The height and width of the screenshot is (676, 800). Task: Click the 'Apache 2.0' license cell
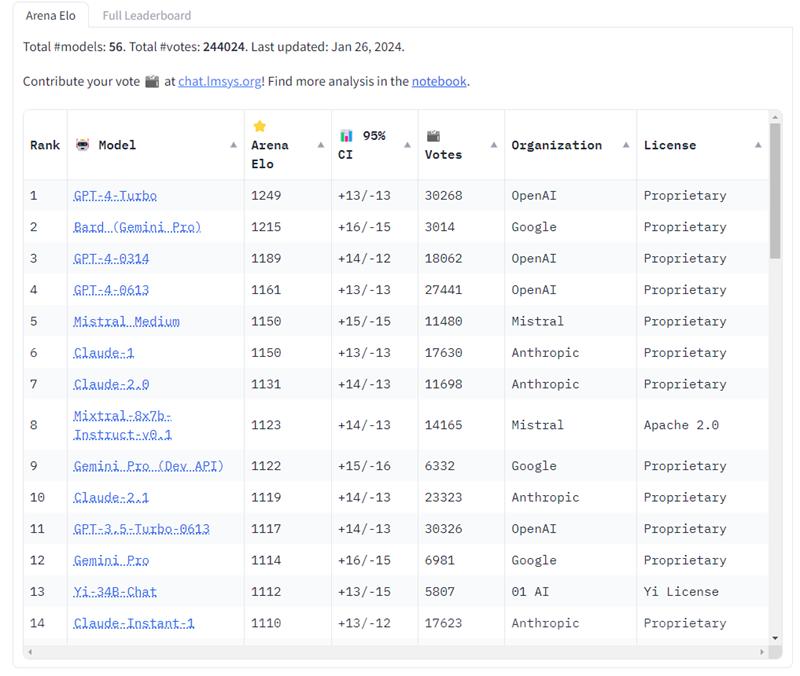tap(681, 425)
